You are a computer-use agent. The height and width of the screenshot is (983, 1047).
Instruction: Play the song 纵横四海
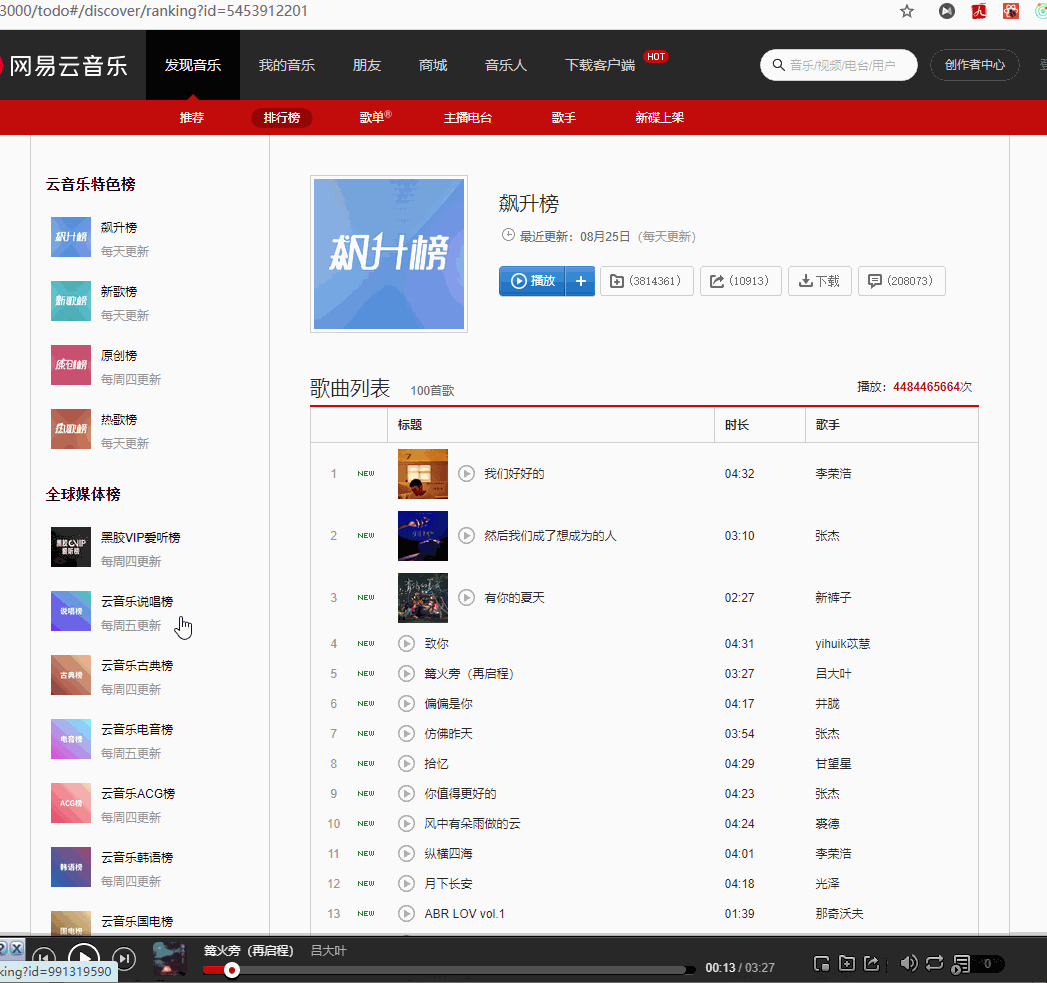pyautogui.click(x=406, y=853)
